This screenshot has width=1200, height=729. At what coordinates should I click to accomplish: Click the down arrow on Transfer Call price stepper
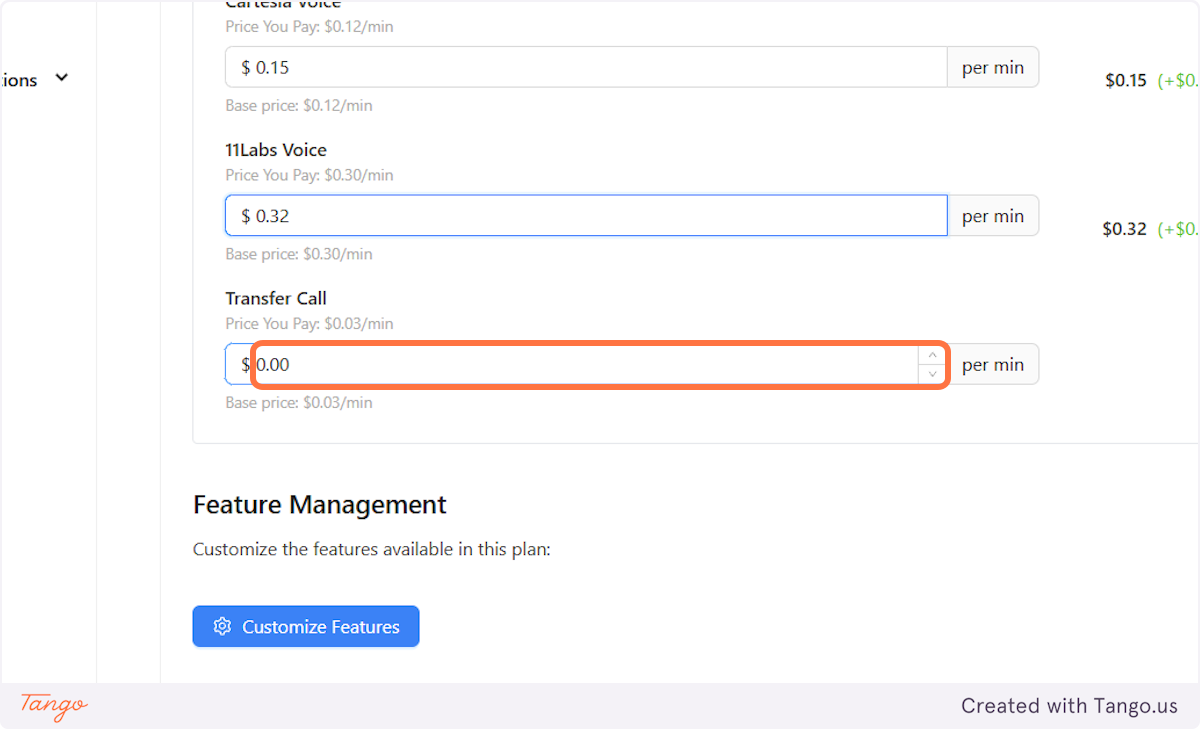931,373
